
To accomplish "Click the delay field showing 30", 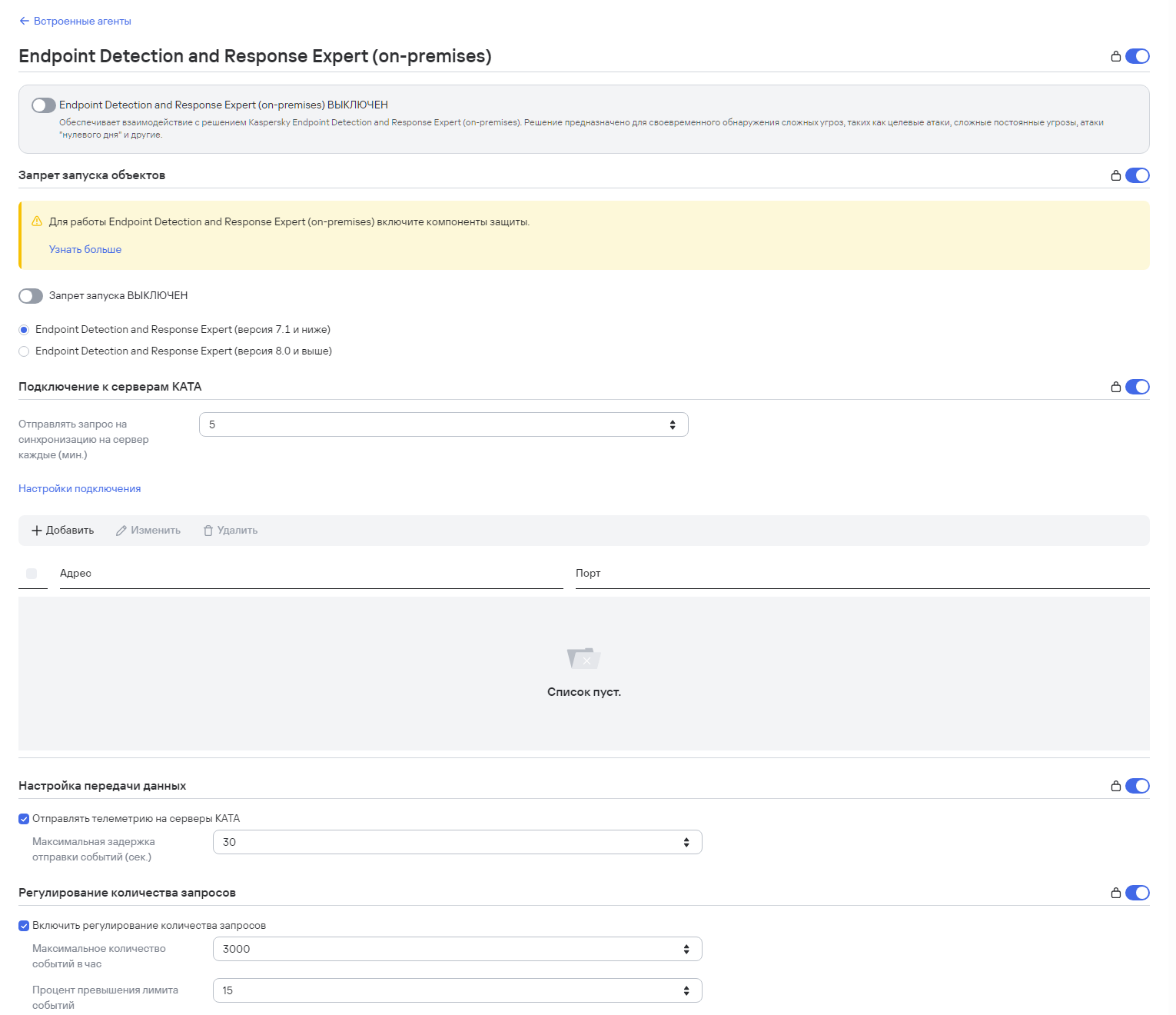I will (x=457, y=842).
